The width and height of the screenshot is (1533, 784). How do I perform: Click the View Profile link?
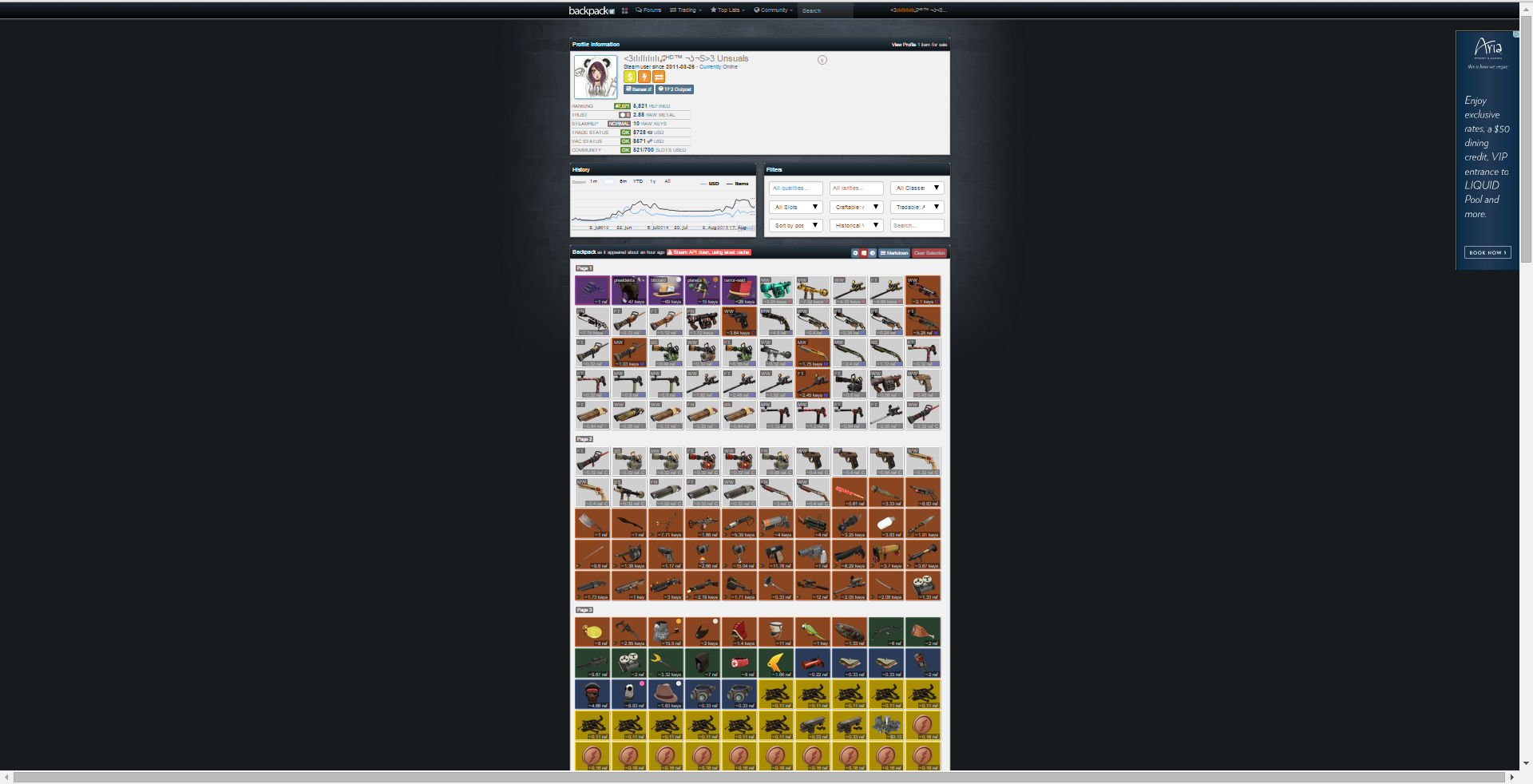(x=904, y=45)
